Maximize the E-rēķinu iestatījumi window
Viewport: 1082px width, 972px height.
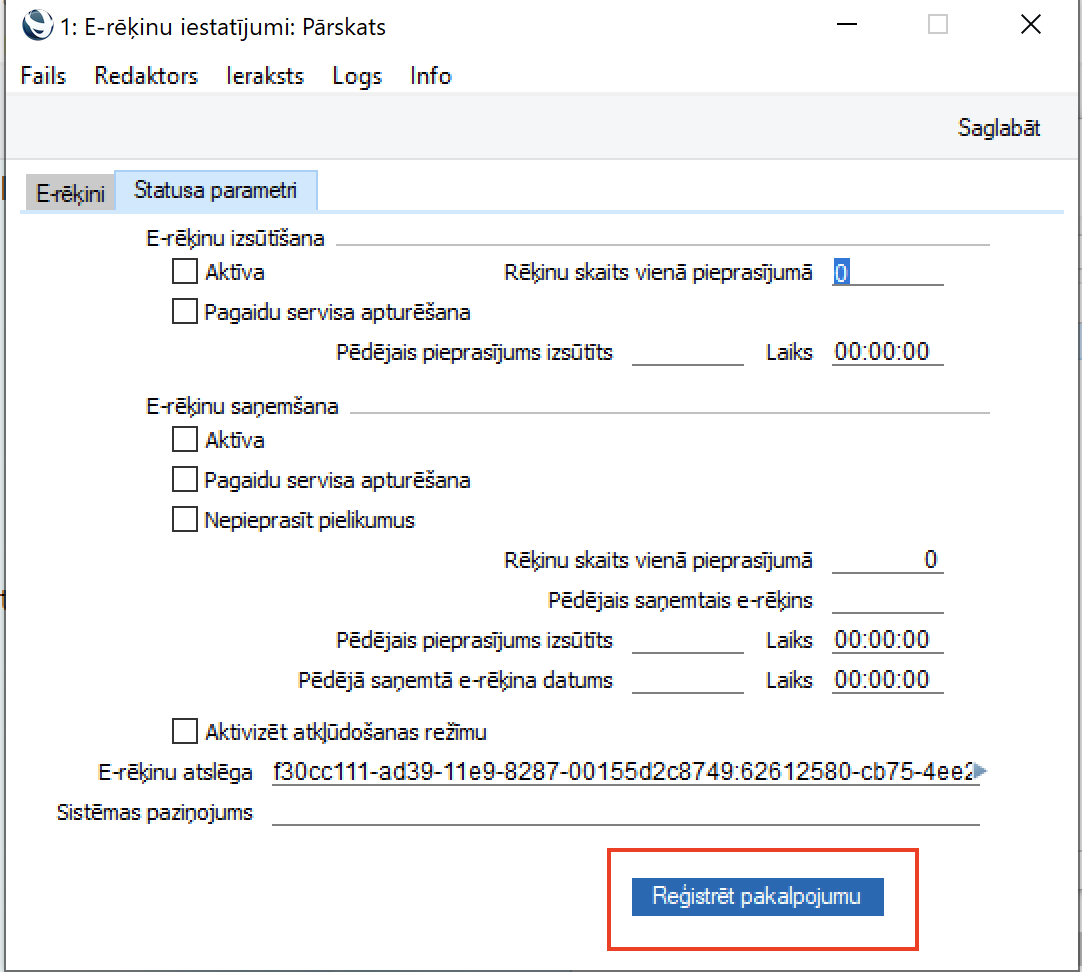[937, 26]
